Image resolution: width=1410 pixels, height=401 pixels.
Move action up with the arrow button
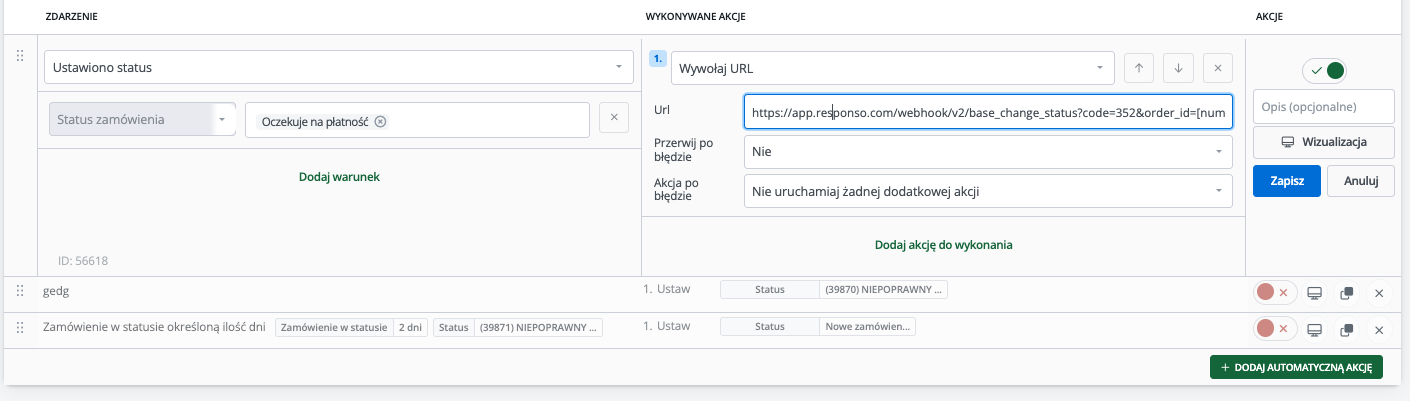coord(1139,68)
